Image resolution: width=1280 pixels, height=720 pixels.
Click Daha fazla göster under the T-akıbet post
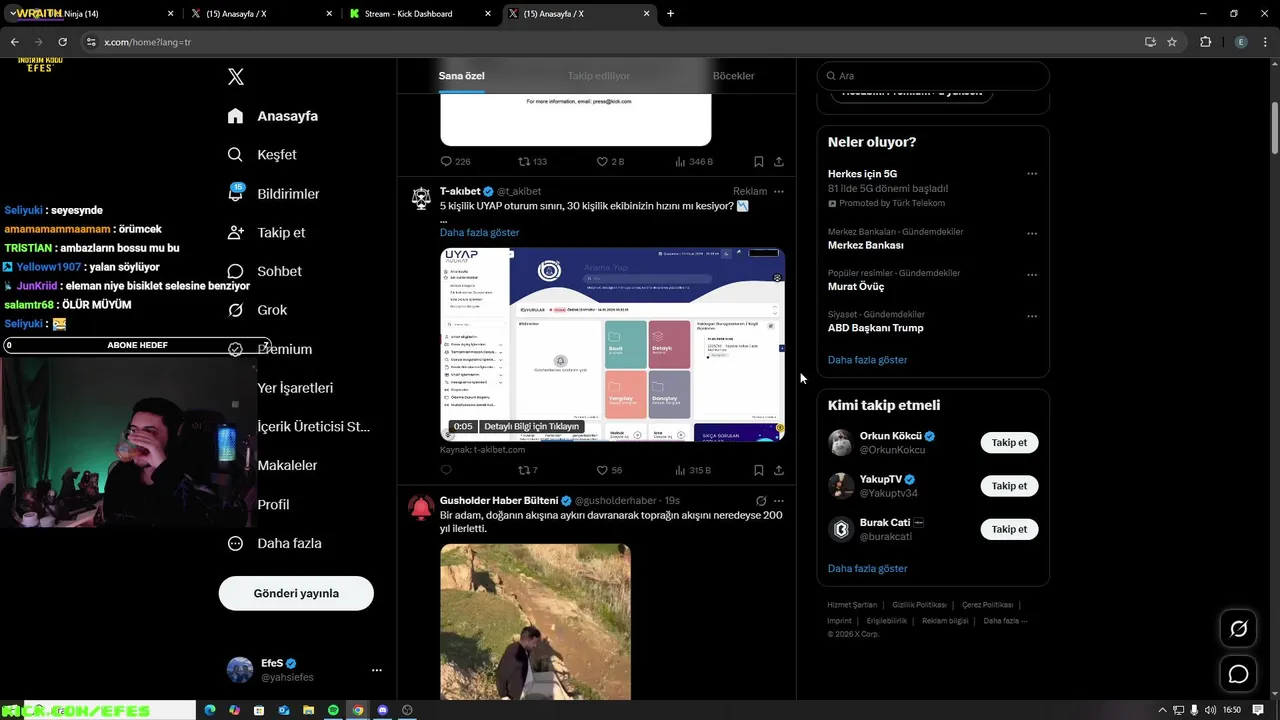pos(479,232)
